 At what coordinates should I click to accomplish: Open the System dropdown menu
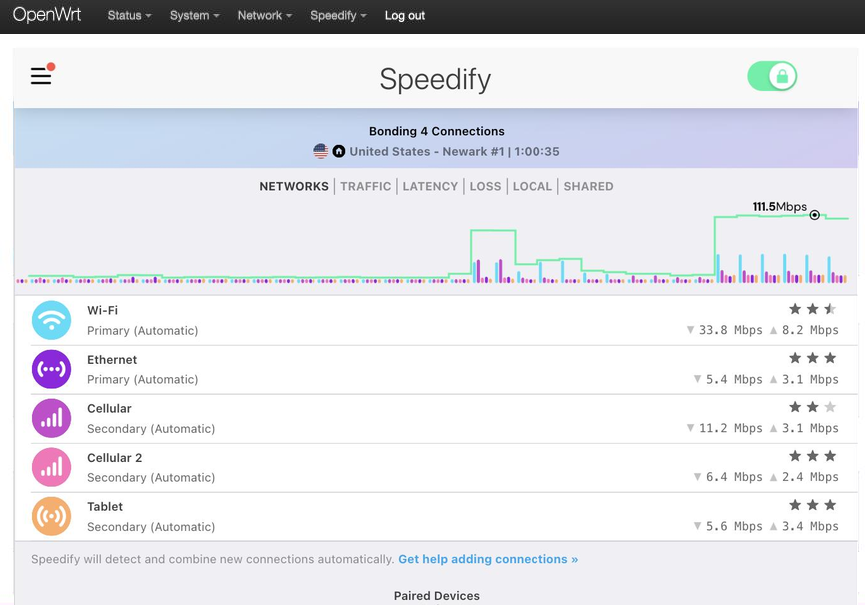point(194,15)
